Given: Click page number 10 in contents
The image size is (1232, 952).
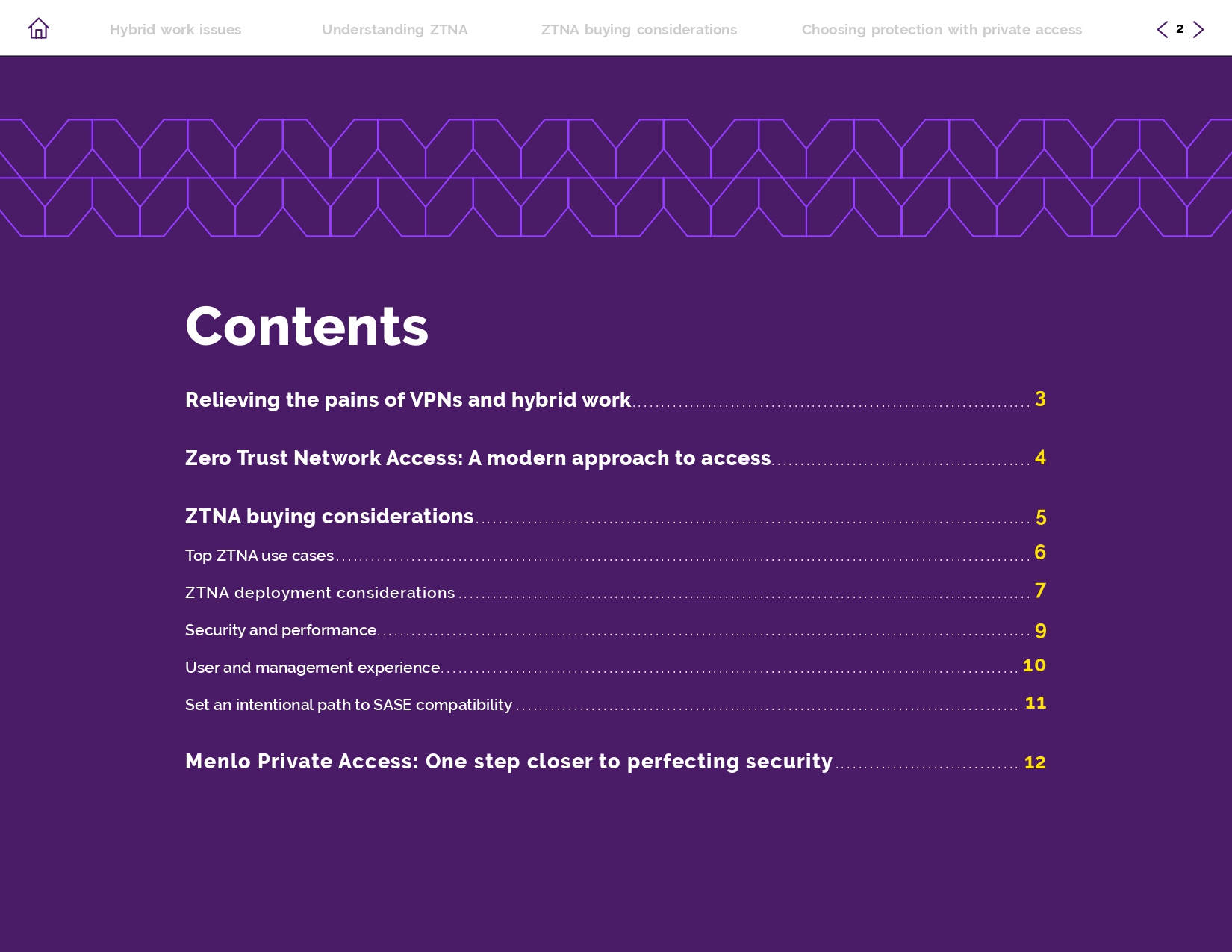Looking at the screenshot, I should coord(1033,665).
